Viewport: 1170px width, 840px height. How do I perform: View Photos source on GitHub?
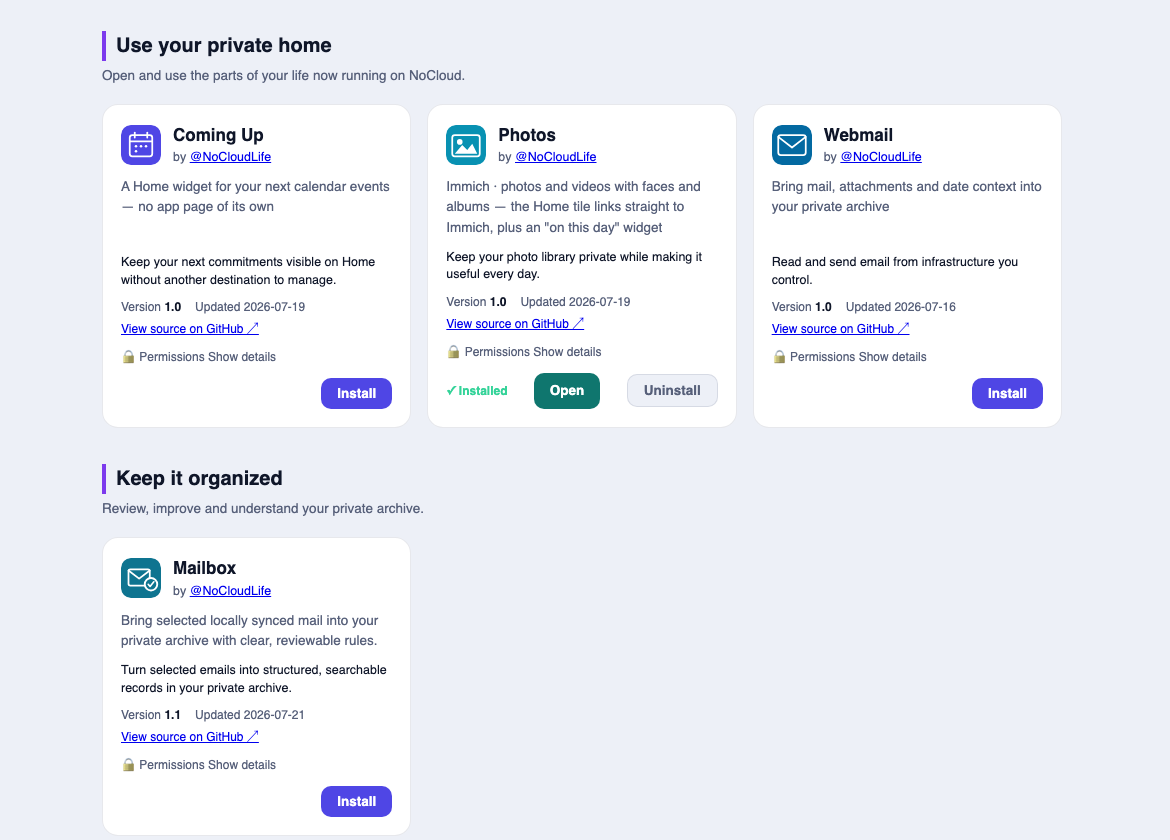tap(515, 324)
